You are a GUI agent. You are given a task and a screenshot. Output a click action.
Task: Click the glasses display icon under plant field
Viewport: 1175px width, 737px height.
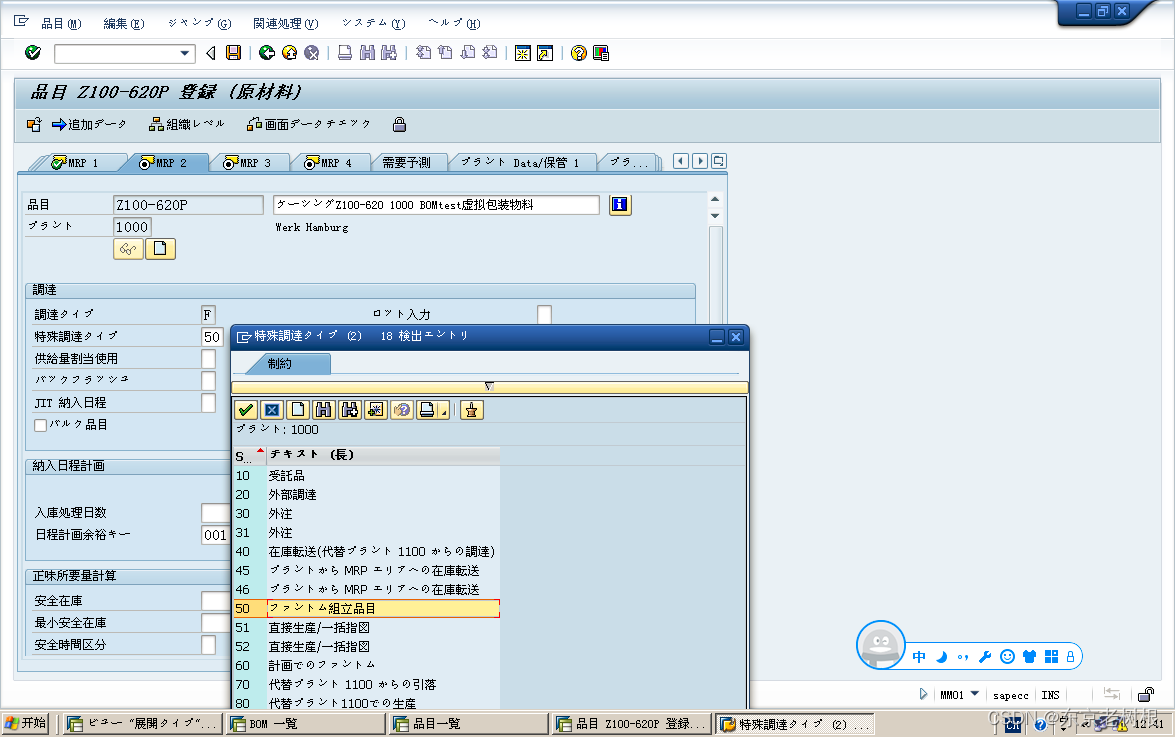tap(128, 249)
